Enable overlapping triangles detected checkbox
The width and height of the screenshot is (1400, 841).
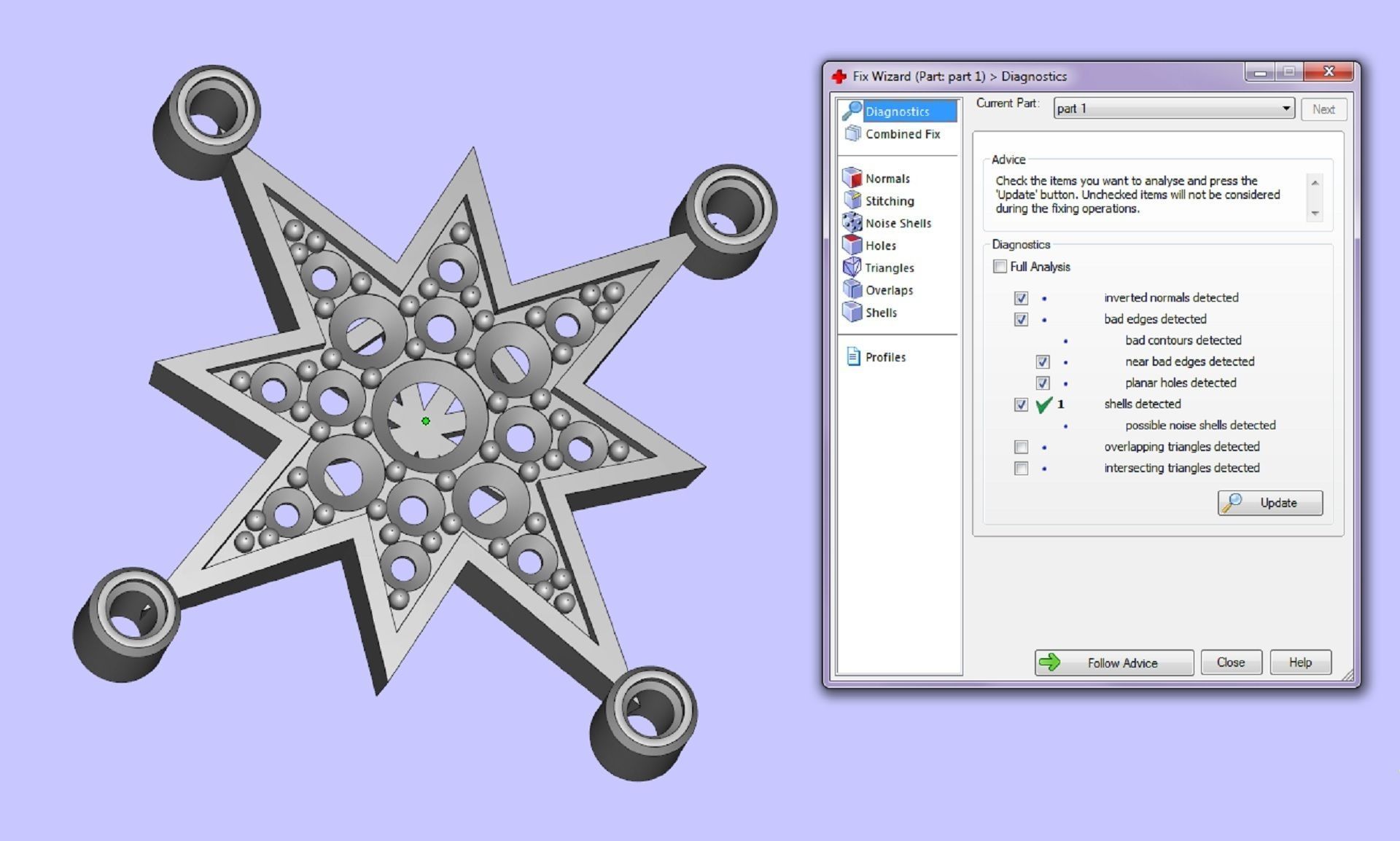(x=1021, y=447)
